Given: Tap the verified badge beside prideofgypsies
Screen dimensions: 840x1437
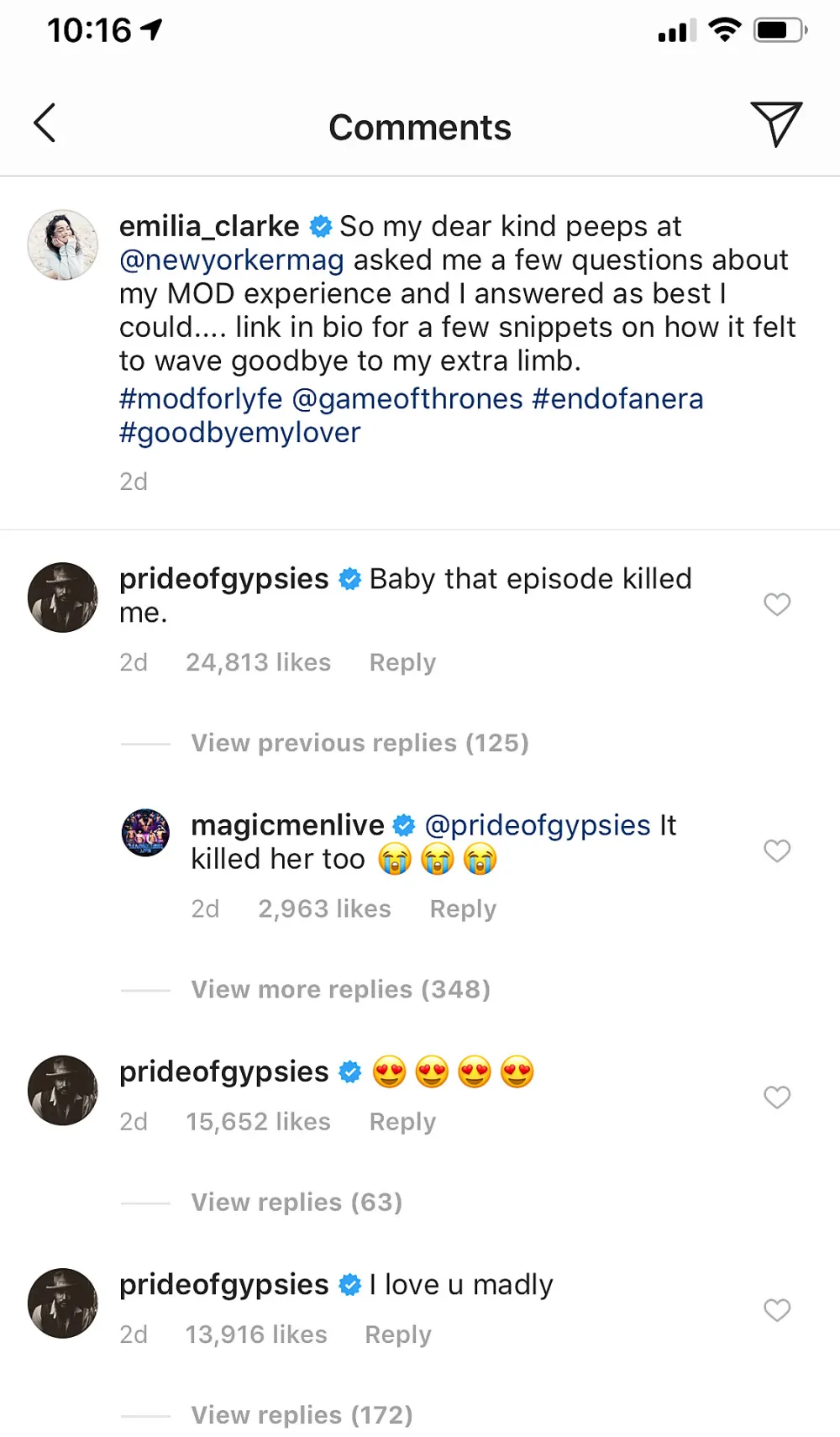Looking at the screenshot, I should point(349,578).
